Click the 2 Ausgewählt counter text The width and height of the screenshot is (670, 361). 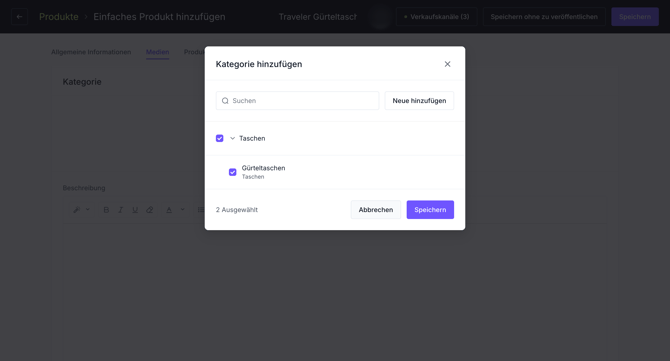(237, 210)
